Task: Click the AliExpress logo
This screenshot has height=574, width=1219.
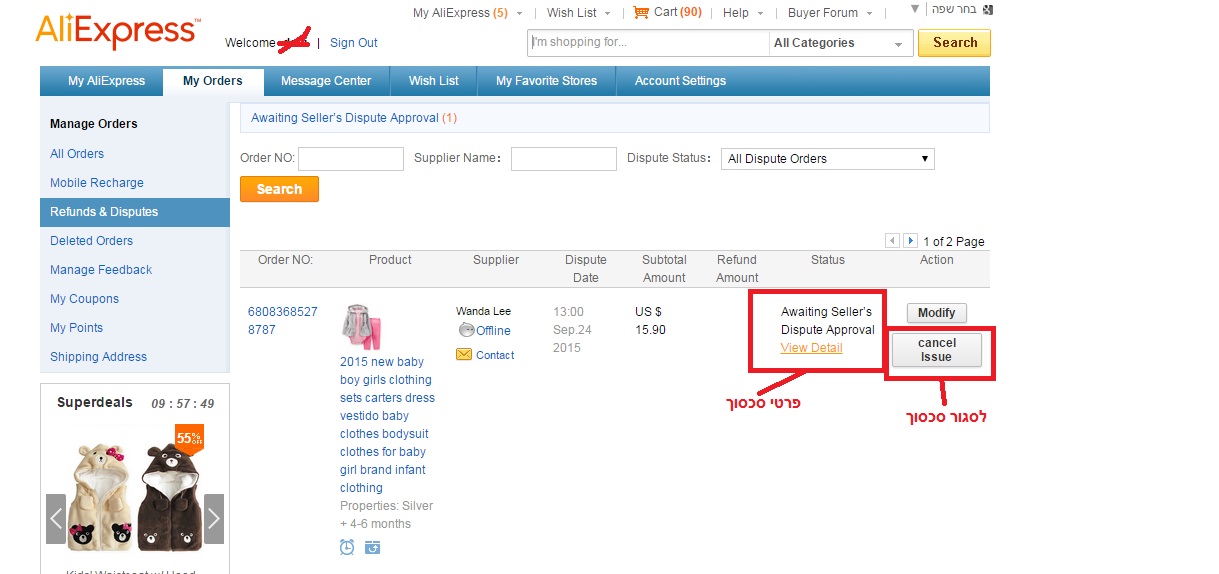Action: click(x=118, y=31)
